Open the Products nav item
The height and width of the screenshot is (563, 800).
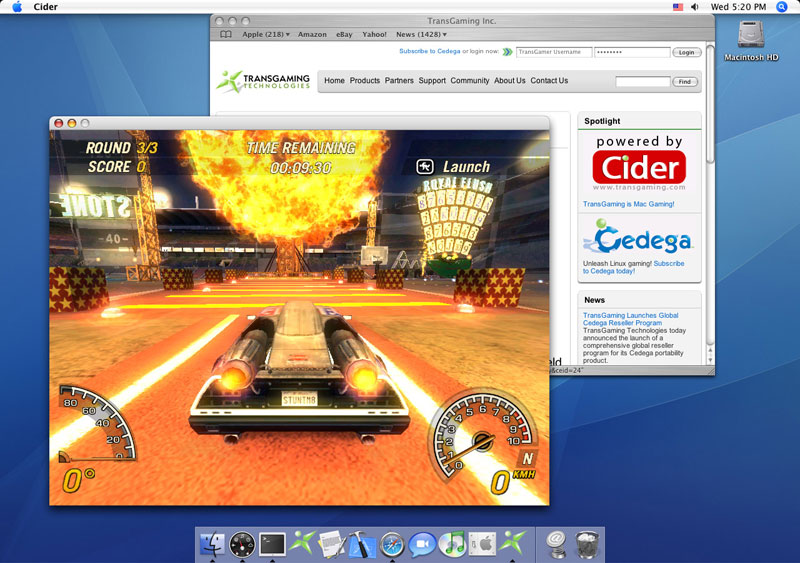[365, 81]
